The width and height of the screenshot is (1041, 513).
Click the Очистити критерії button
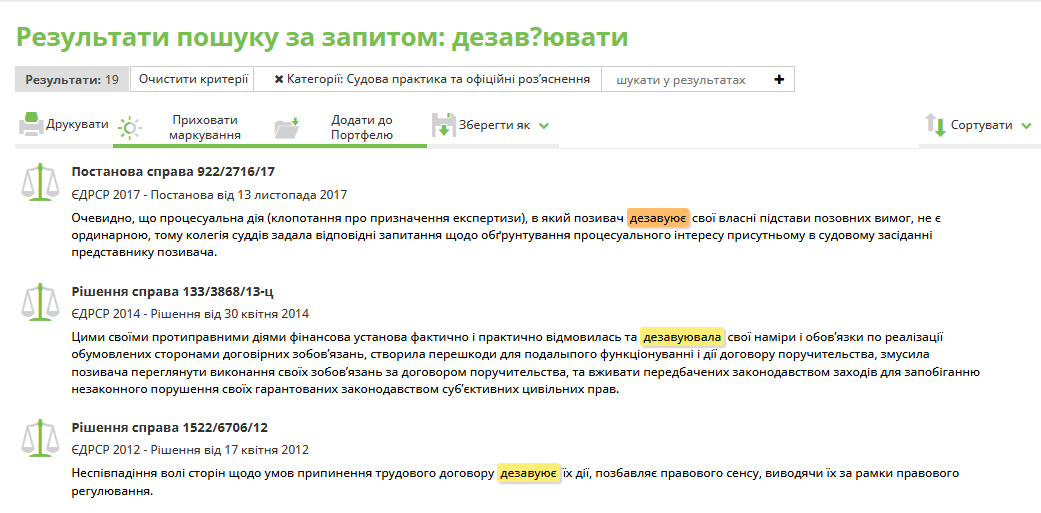click(193, 79)
